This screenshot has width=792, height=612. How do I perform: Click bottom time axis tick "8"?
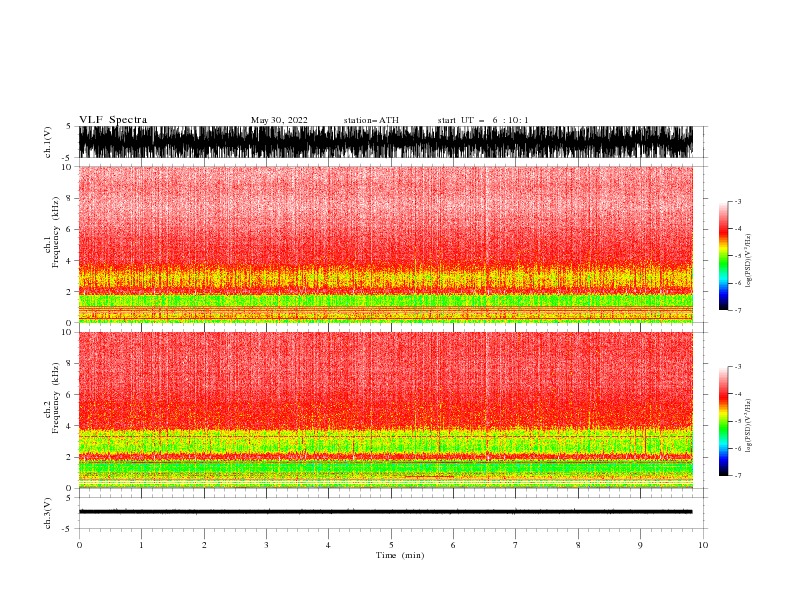(578, 545)
